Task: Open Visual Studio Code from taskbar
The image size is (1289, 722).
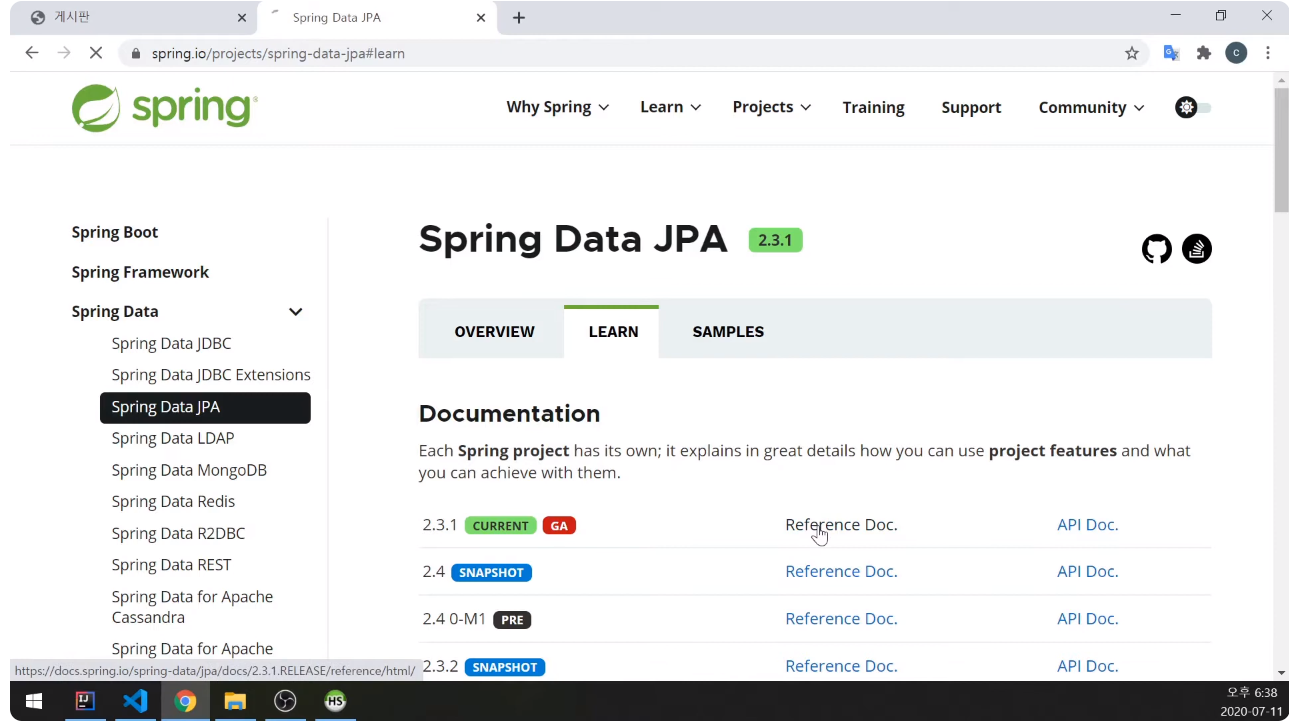Action: (135, 701)
